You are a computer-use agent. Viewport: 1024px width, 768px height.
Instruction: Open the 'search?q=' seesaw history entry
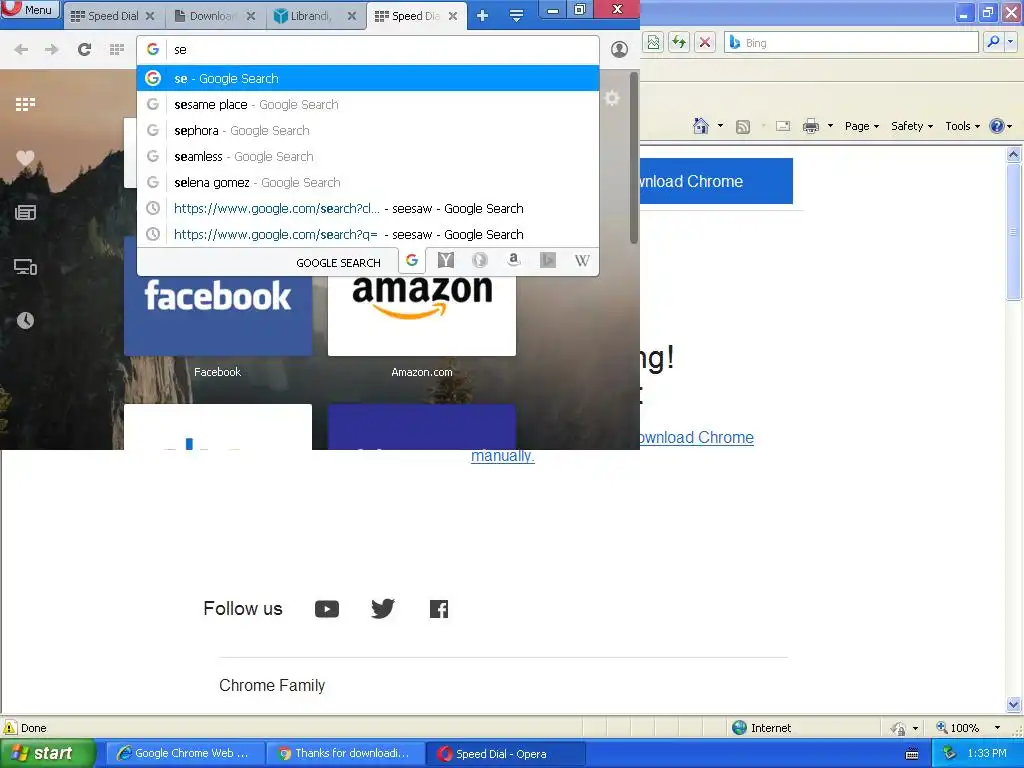pos(368,234)
